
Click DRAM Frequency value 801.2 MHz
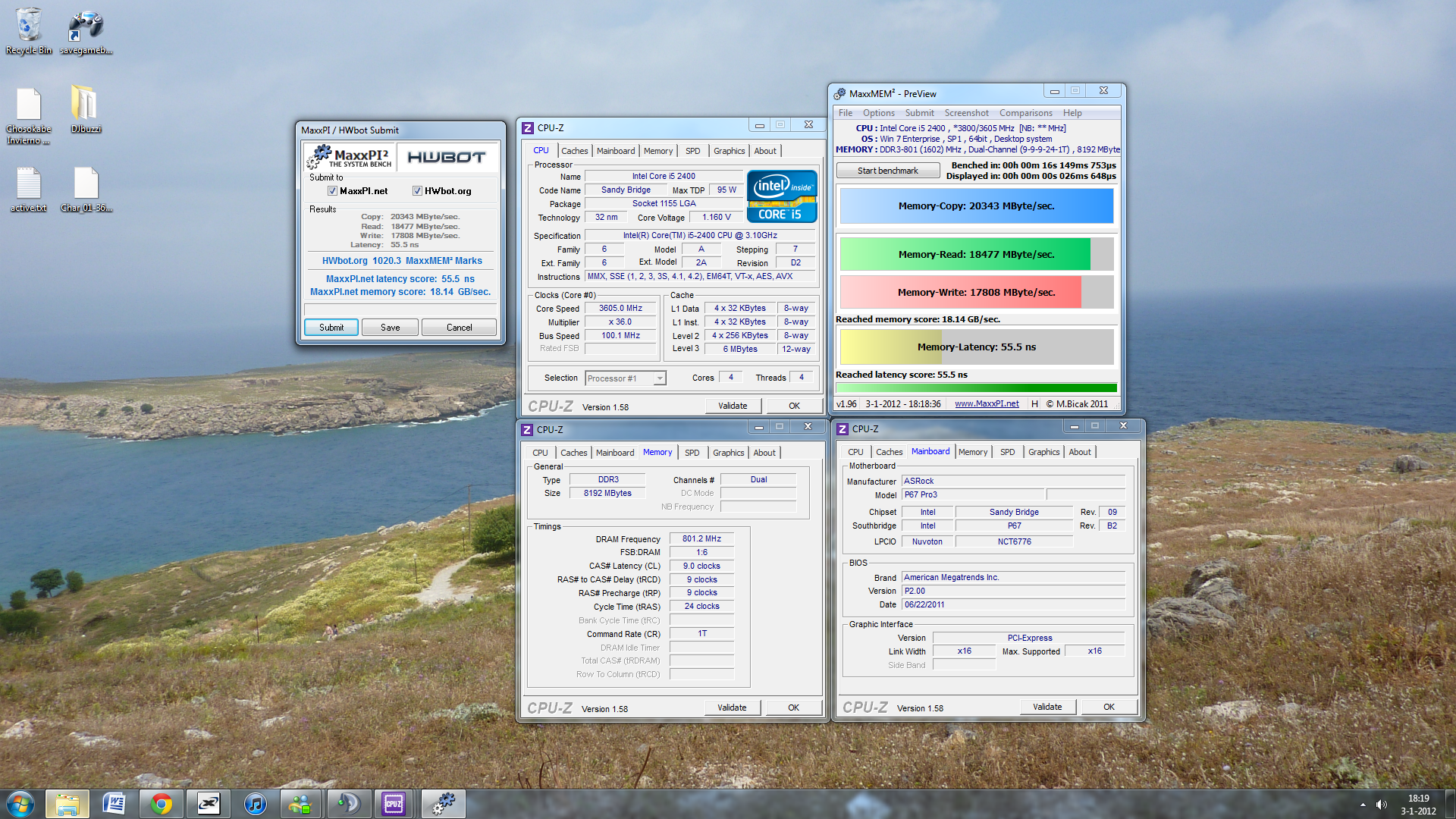click(x=701, y=539)
